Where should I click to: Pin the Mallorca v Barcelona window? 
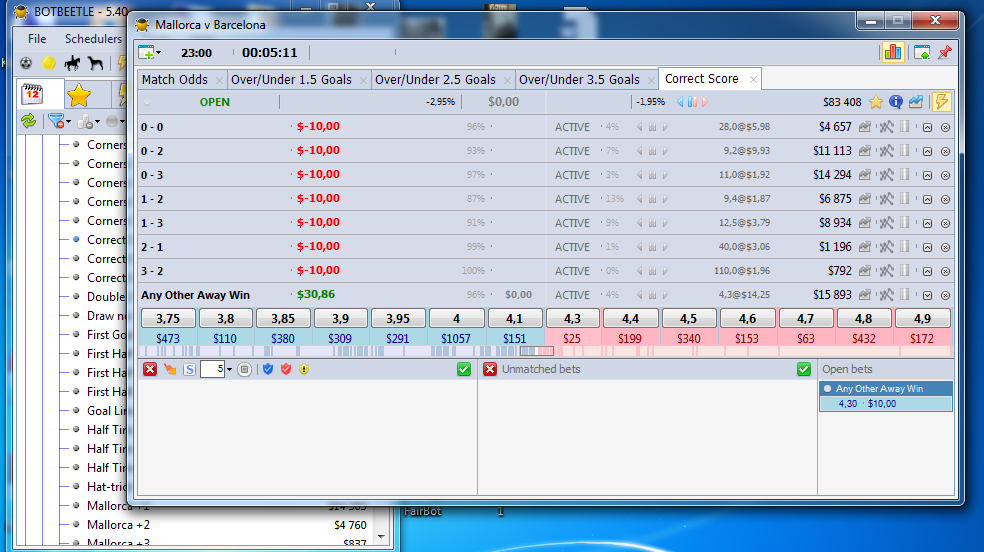(x=944, y=52)
